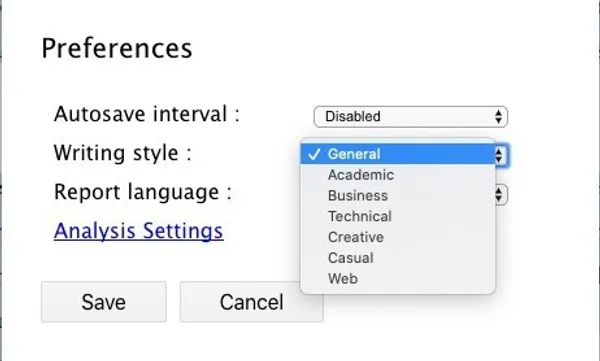Click the Save button

(104, 302)
